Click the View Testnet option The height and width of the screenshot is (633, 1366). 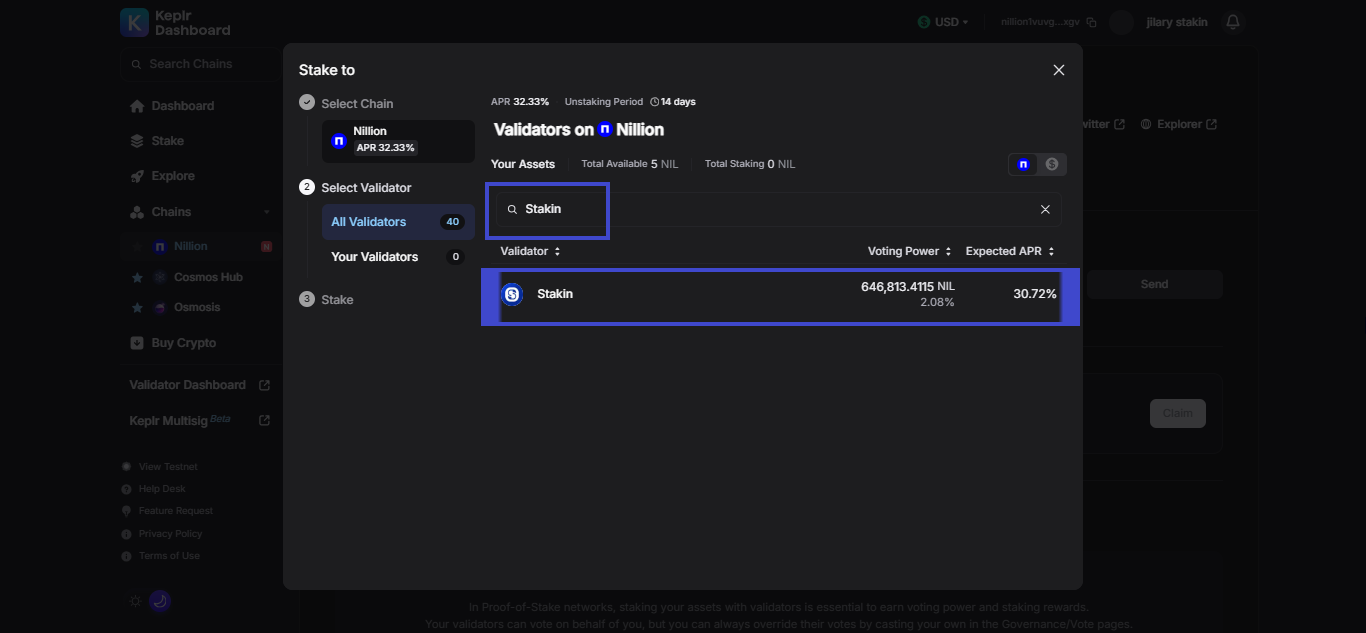168,467
